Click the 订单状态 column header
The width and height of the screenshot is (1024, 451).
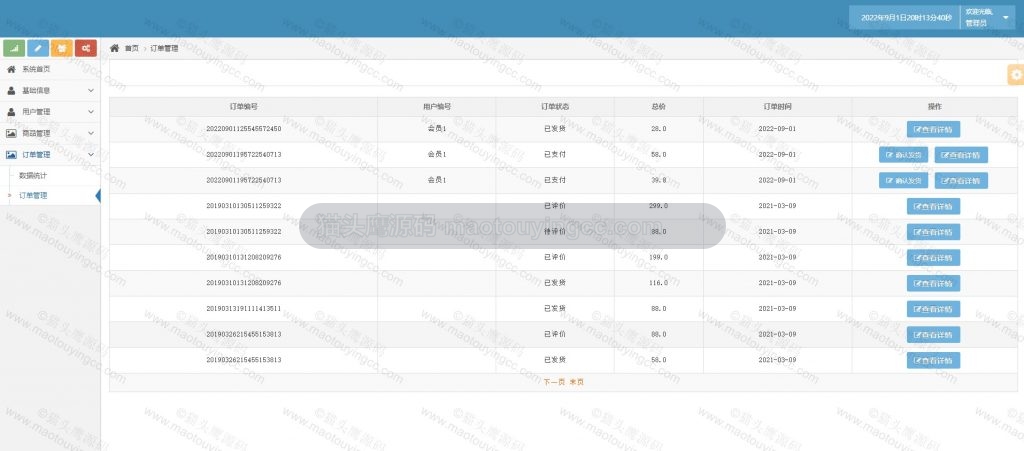554,106
